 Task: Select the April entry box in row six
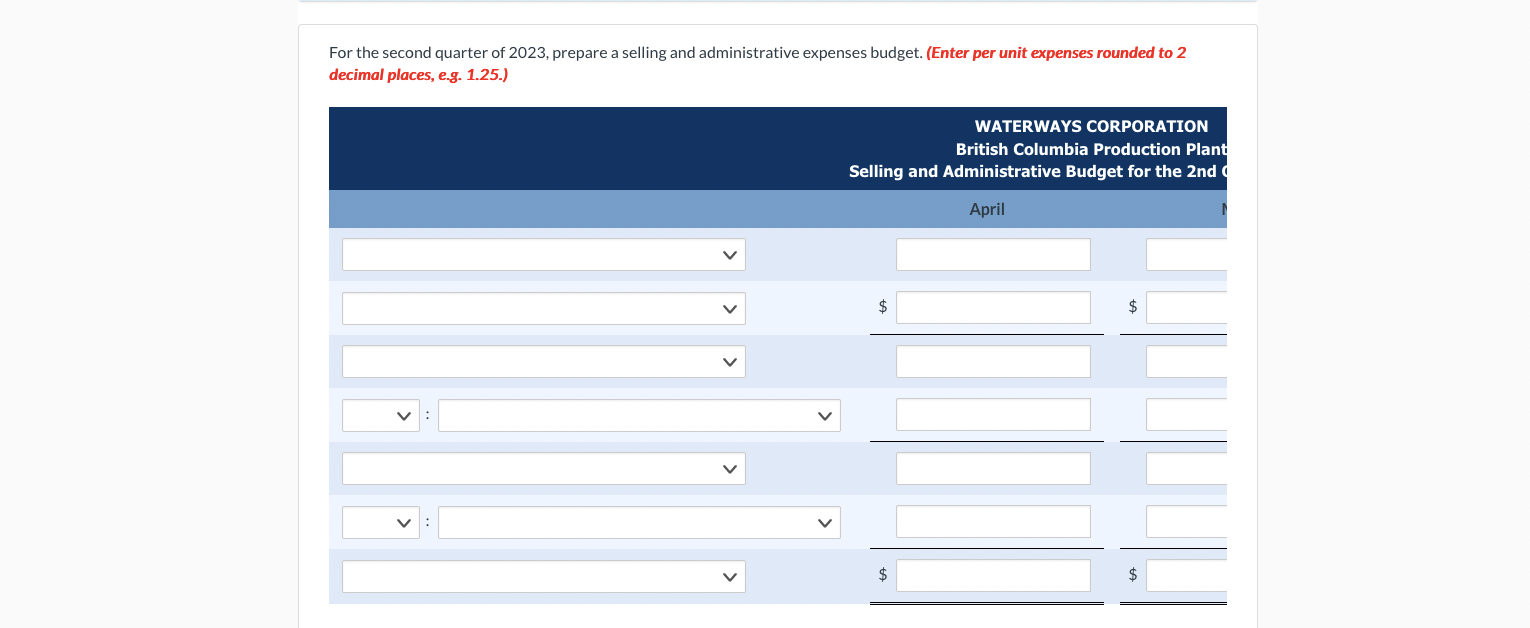coord(993,521)
